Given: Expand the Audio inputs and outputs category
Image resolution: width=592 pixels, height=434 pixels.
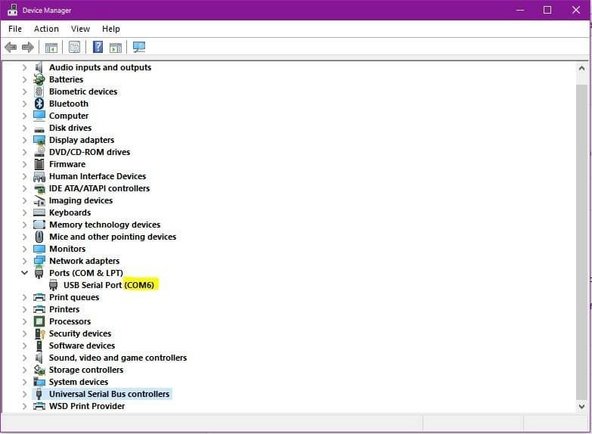Looking at the screenshot, I should click(25, 68).
